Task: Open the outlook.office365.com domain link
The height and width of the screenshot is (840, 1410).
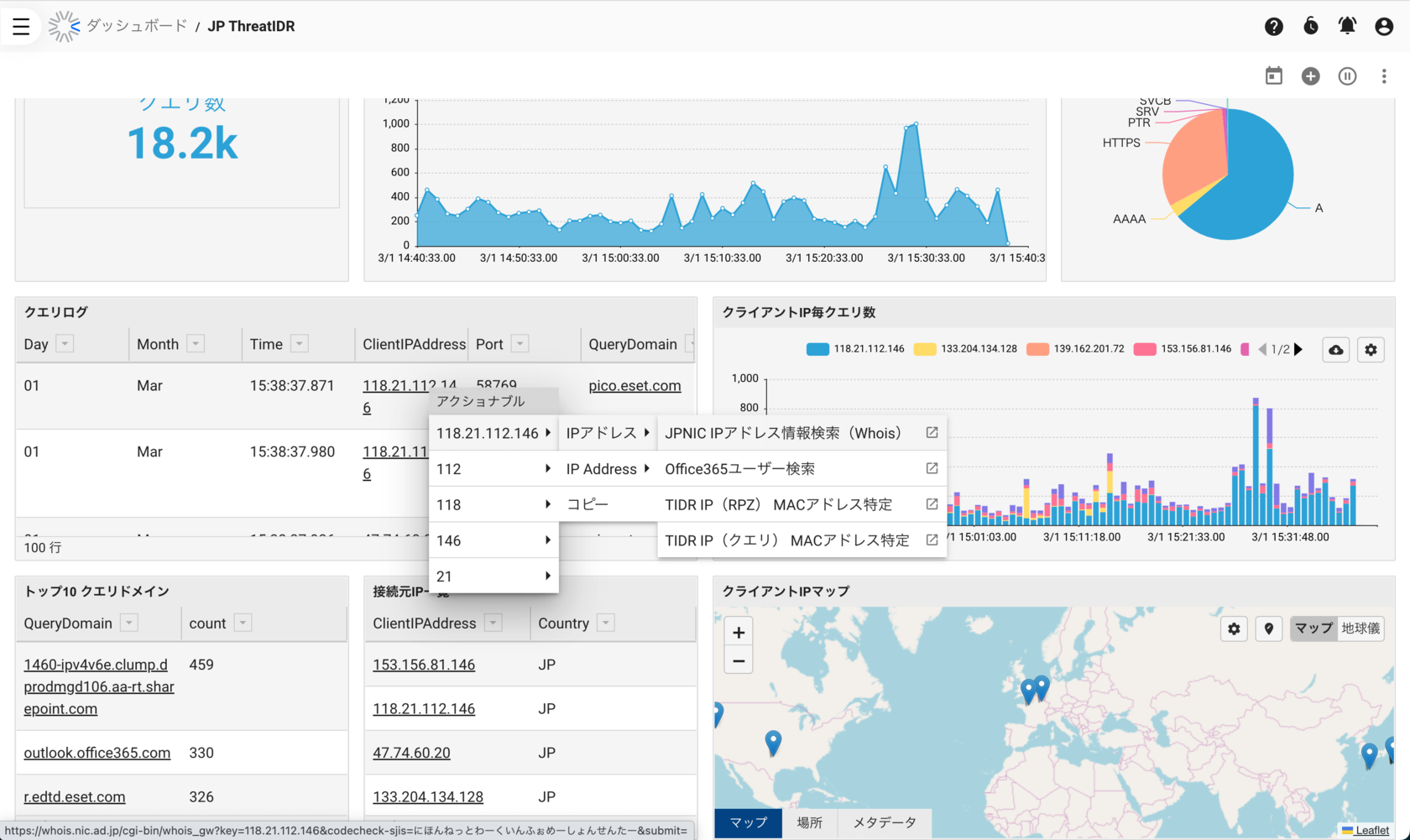Action: coord(97,753)
